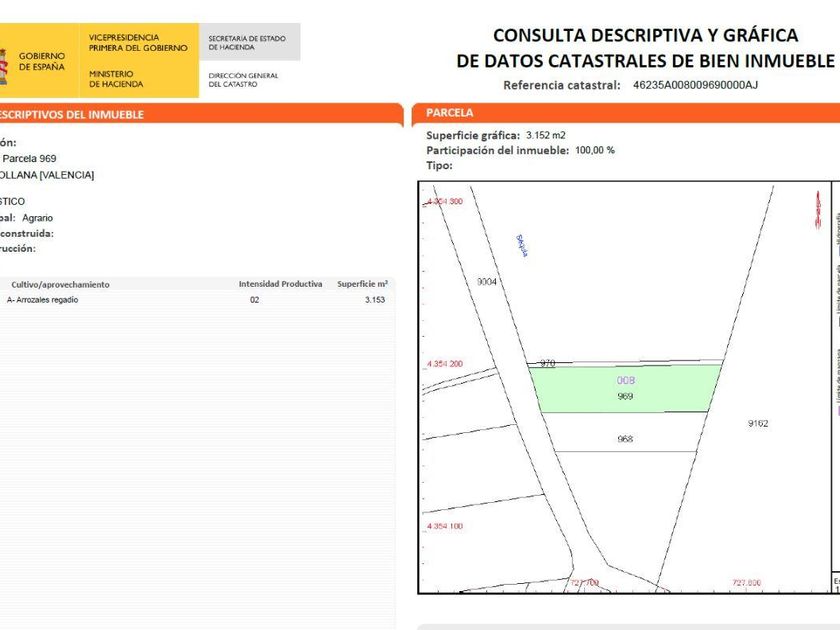Click the PARCELA section header

449,112
